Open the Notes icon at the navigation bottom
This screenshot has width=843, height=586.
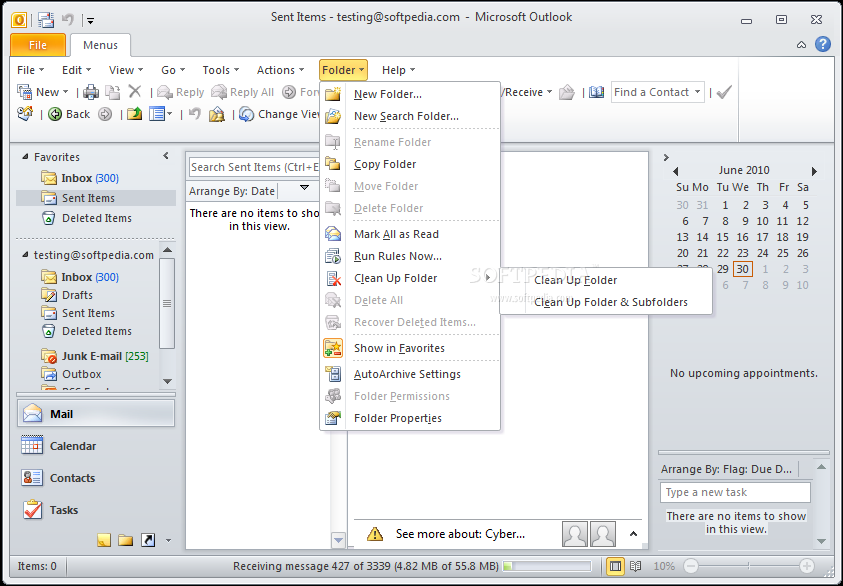coord(104,540)
